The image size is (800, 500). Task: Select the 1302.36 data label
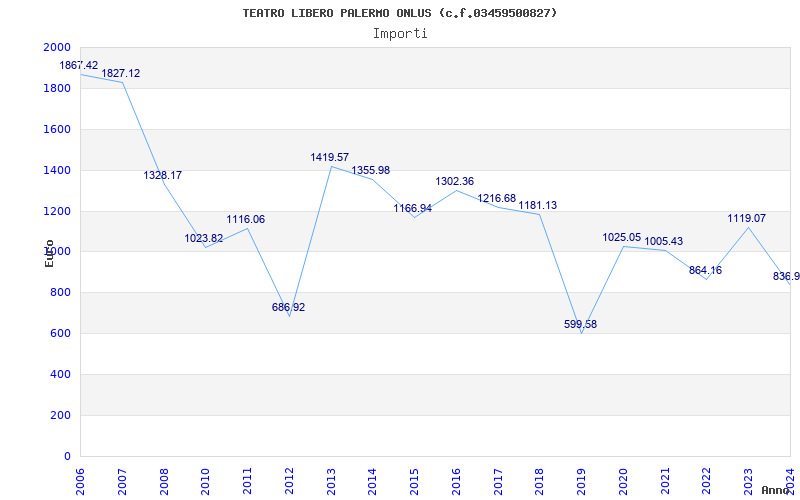pos(455,181)
